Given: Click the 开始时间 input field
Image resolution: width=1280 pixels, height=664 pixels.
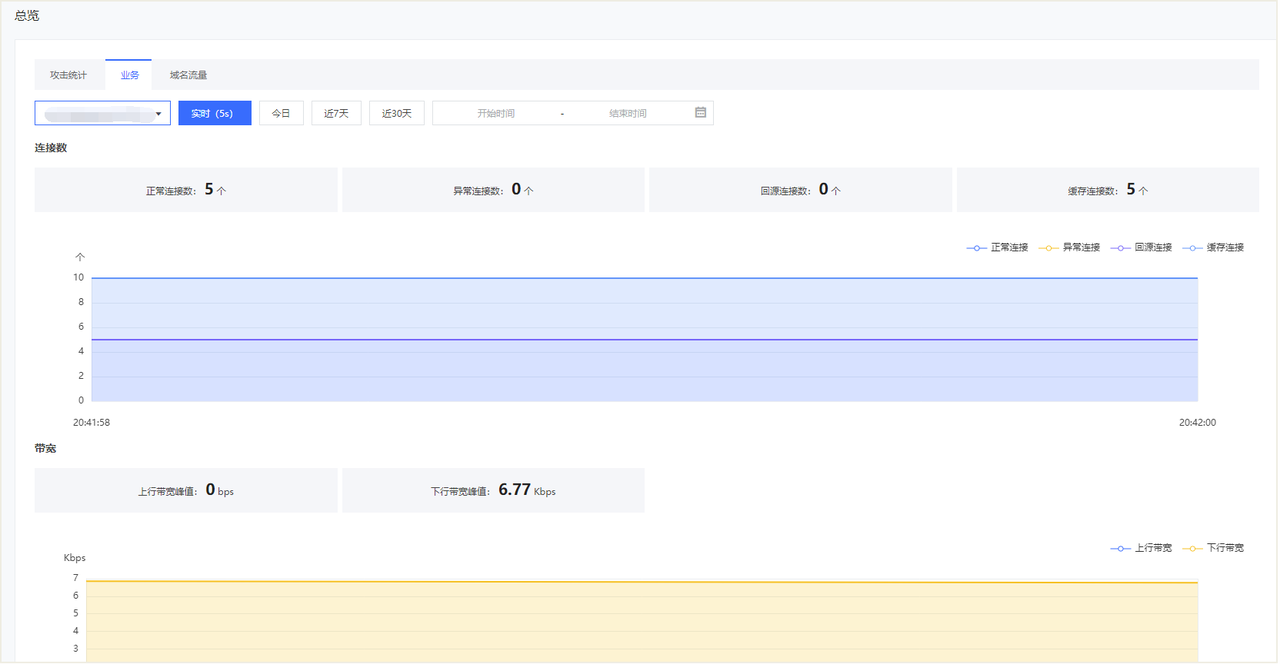Looking at the screenshot, I should click(495, 113).
